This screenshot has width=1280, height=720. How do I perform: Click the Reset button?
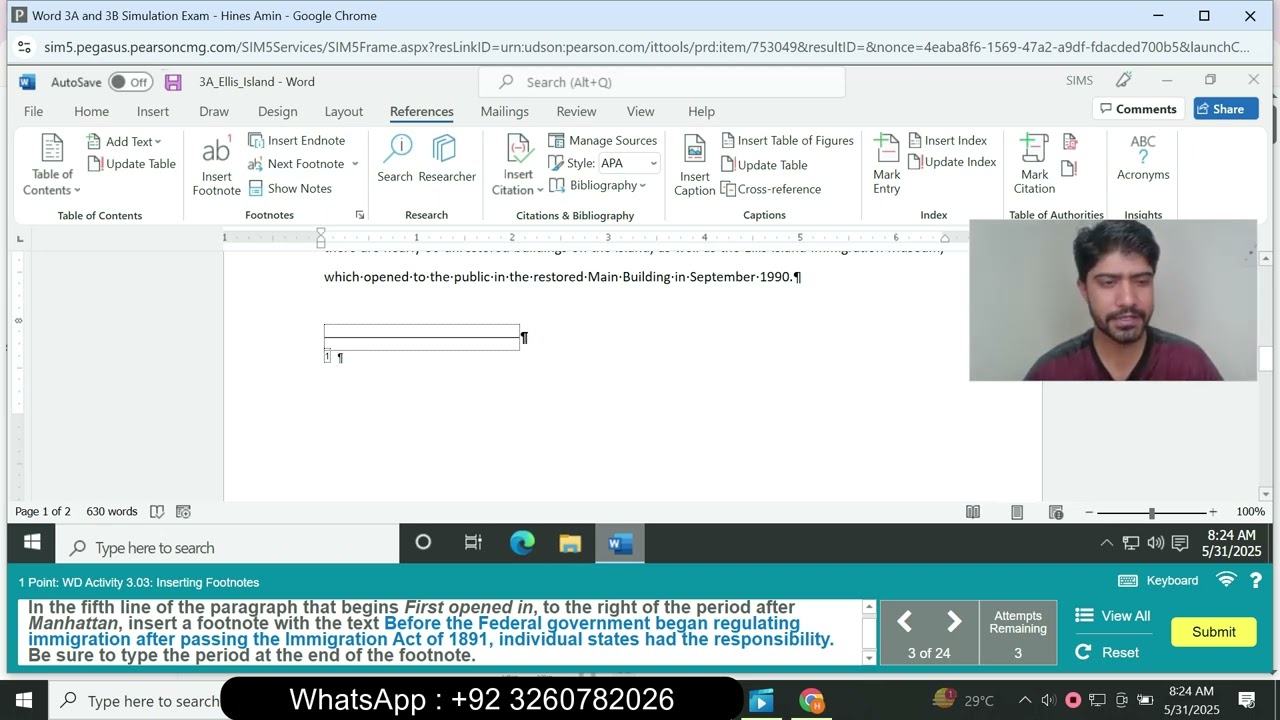[1107, 652]
